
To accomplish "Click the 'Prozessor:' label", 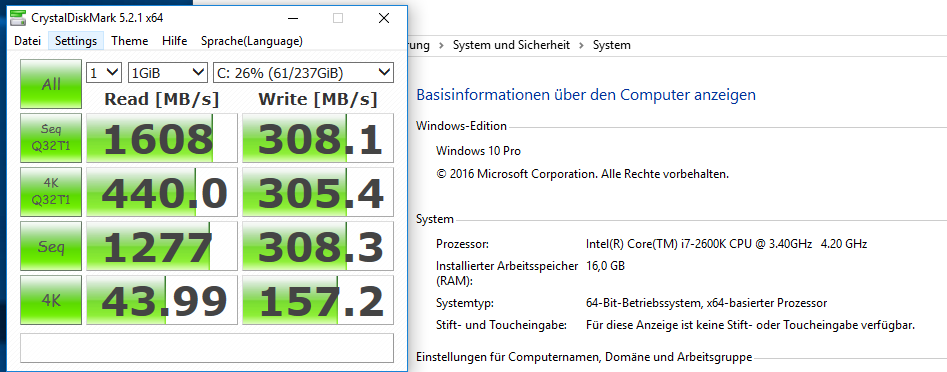I will point(462,245).
